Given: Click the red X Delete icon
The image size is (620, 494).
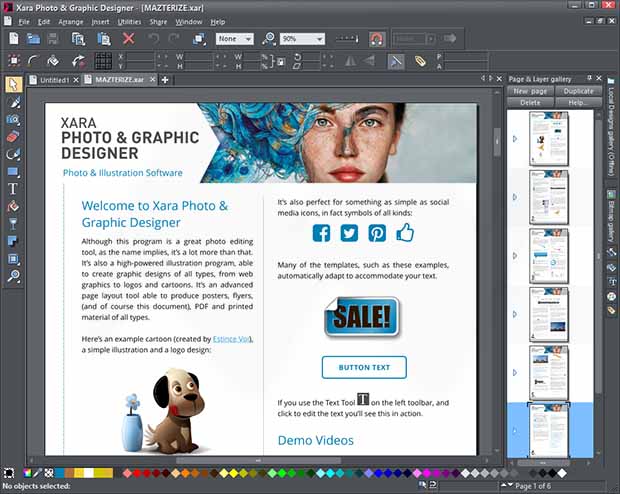Looking at the screenshot, I should point(129,38).
